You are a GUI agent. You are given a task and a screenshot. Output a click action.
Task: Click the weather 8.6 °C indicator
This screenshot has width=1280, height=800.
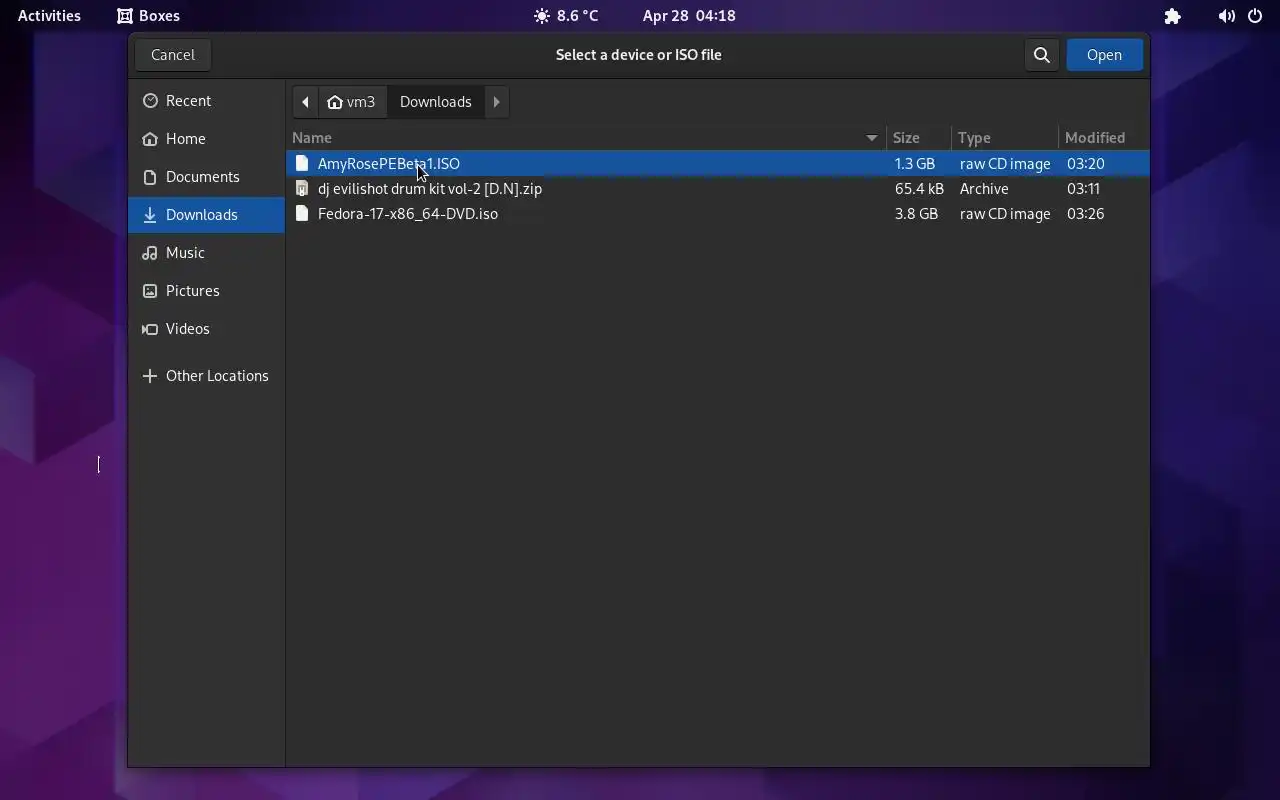pyautogui.click(x=566, y=16)
